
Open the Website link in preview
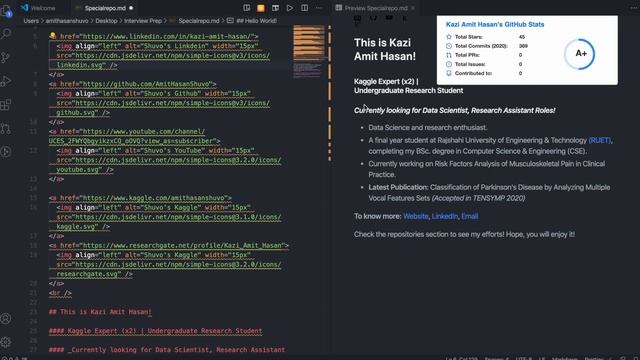[x=416, y=216]
